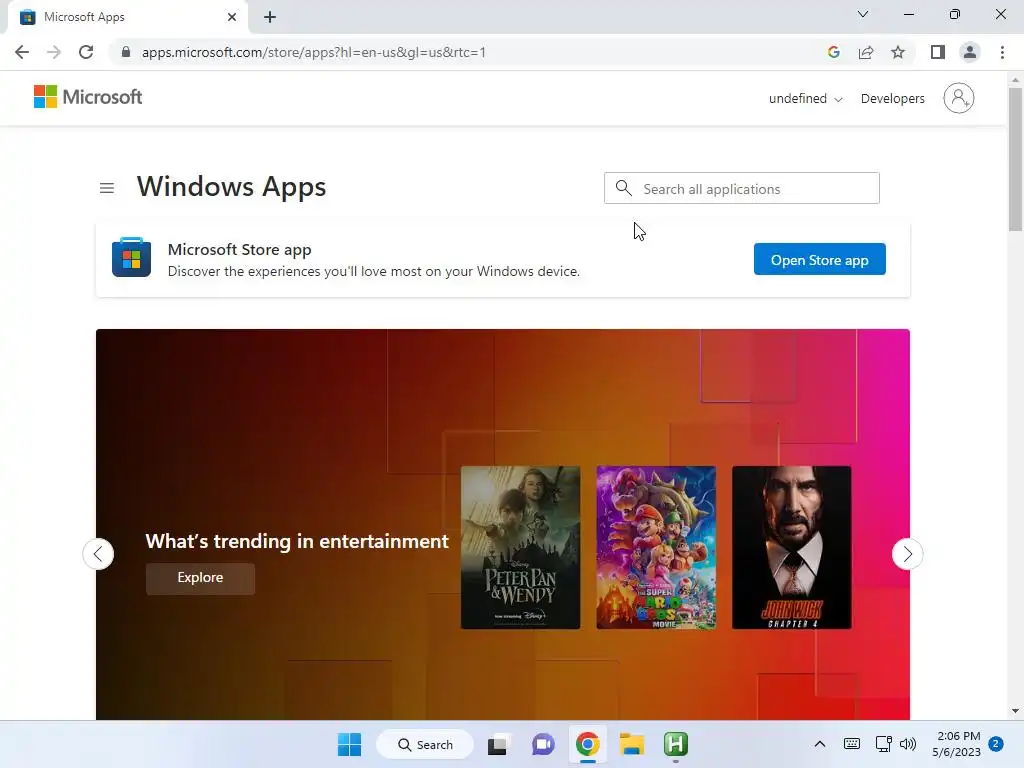Reload the current page
Screen dimensions: 1024x768
pos(86,52)
